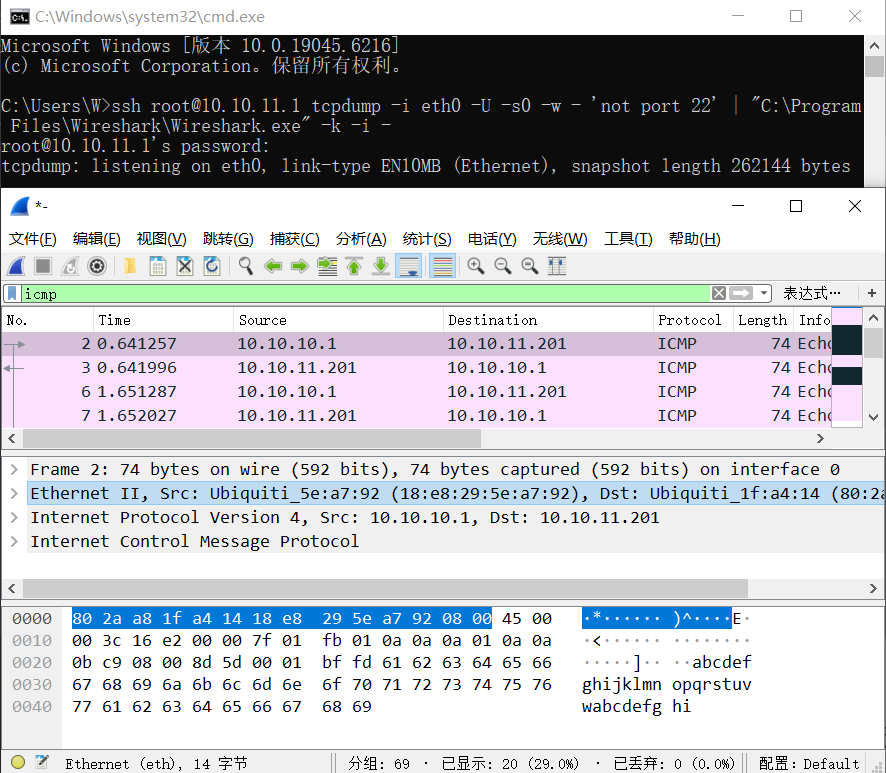This screenshot has height=773, width=886.
Task: Open the 编辑(E) menu
Action: coord(97,238)
